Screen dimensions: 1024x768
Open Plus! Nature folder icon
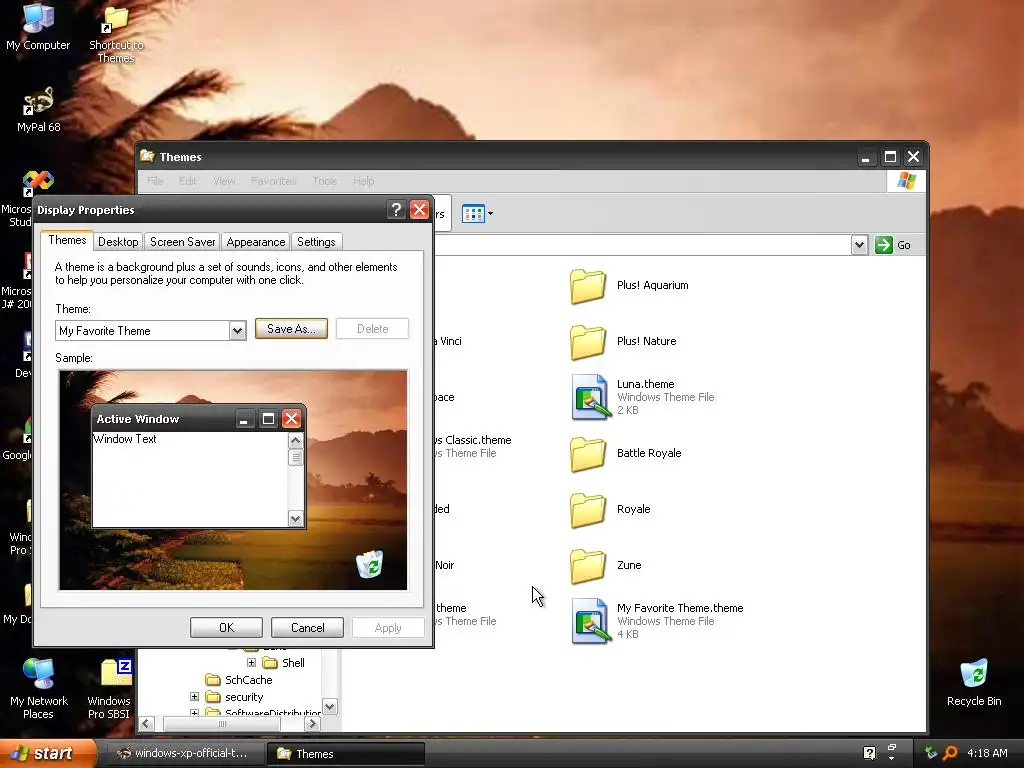[588, 342]
